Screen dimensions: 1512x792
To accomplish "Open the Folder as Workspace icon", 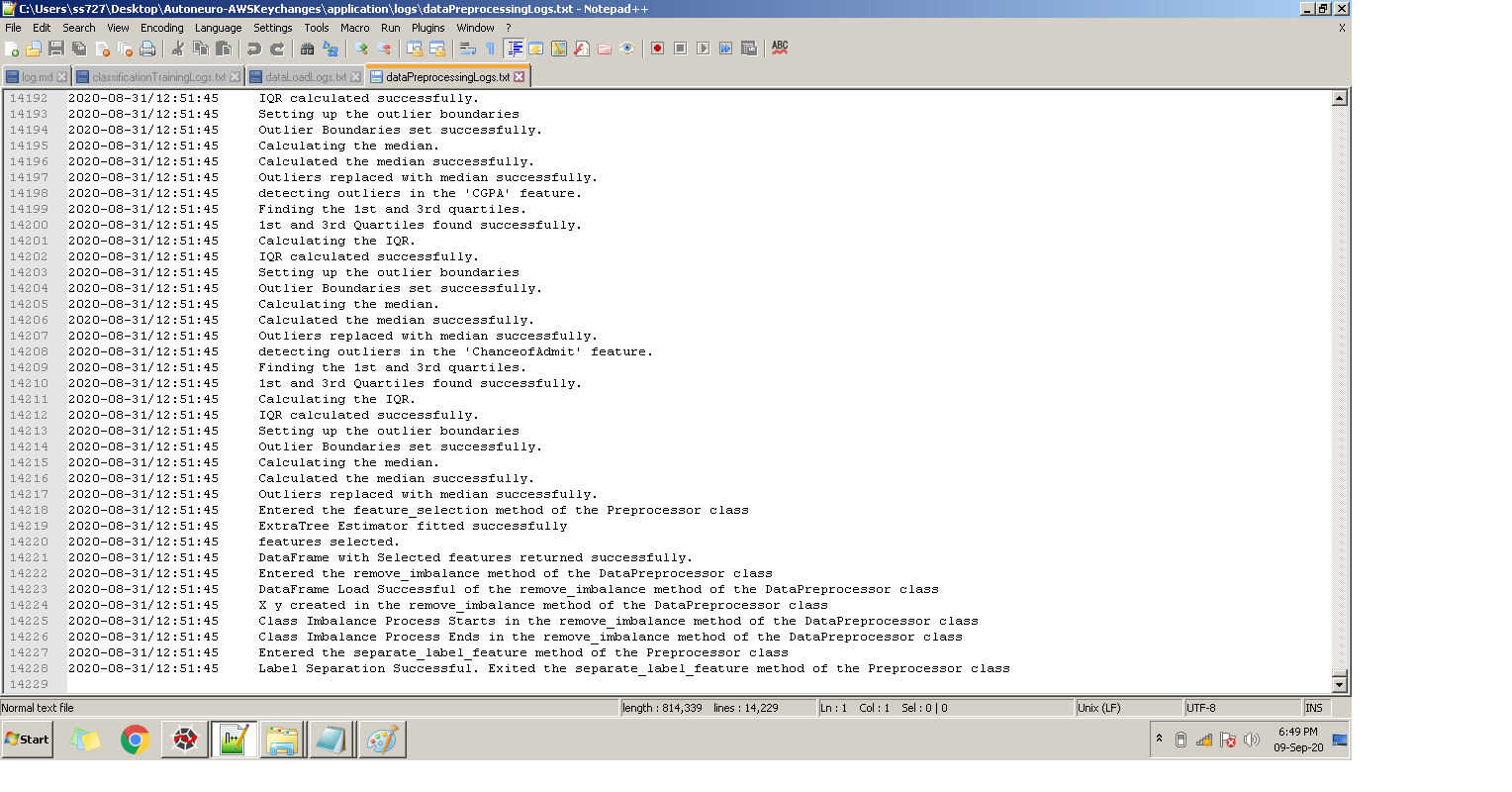I will pyautogui.click(x=605, y=49).
